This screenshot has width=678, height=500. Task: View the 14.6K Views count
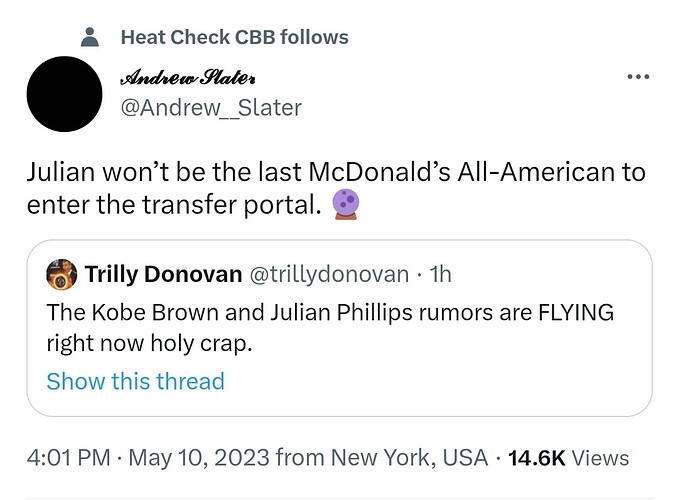(569, 458)
